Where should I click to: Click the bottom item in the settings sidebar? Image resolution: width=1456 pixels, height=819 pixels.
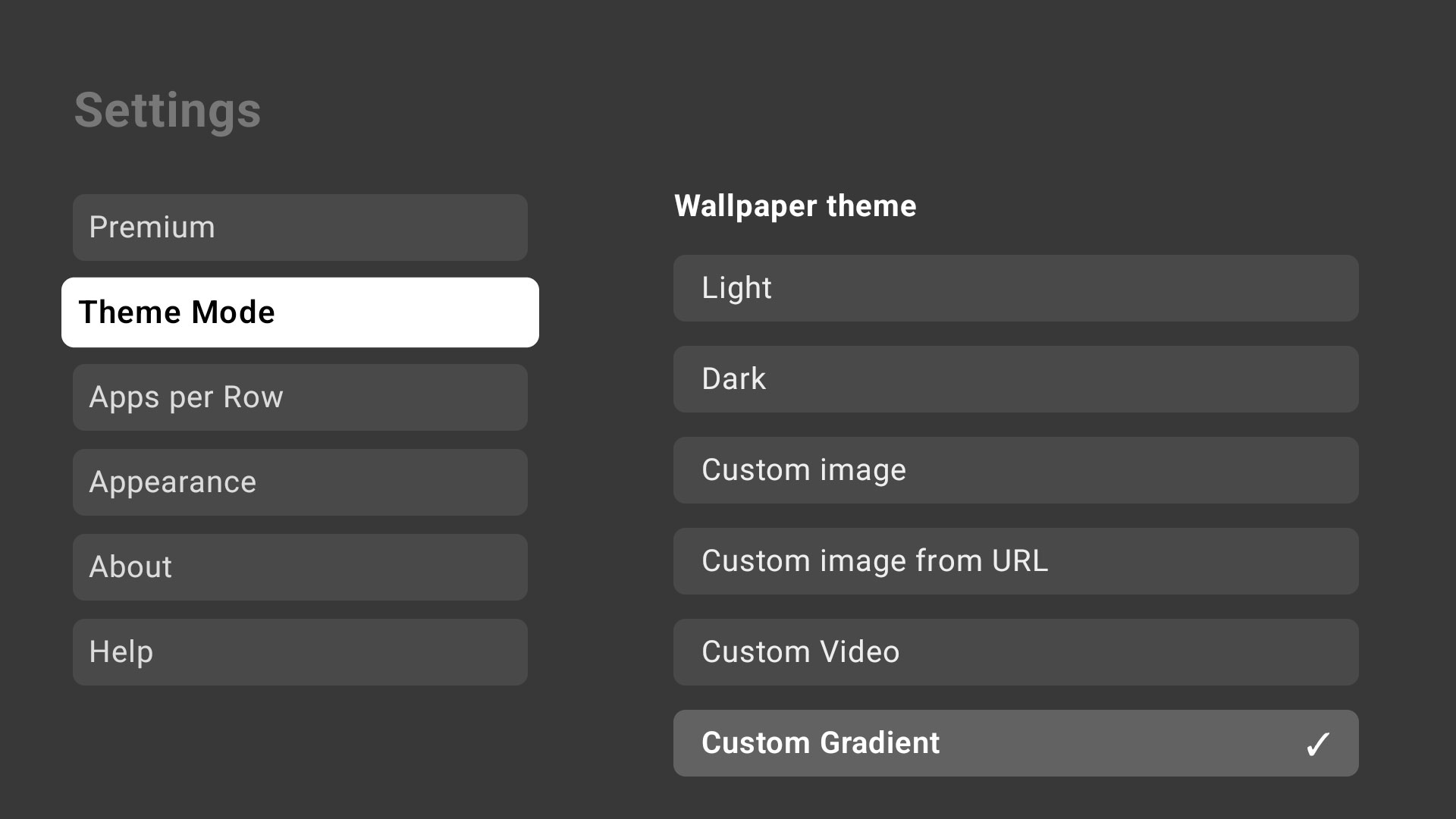300,652
